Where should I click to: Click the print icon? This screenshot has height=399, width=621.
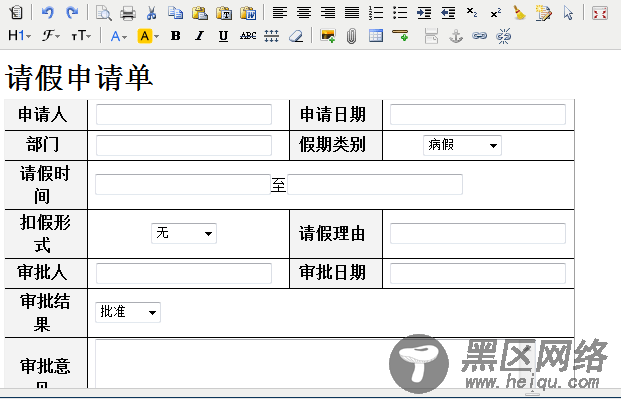[x=128, y=13]
